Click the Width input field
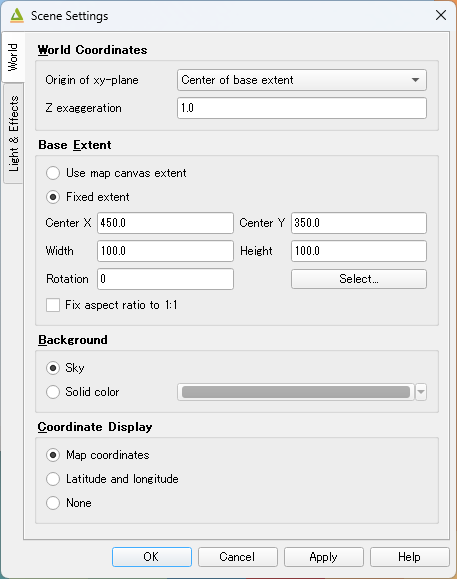This screenshot has height=579, width=457. coord(165,251)
